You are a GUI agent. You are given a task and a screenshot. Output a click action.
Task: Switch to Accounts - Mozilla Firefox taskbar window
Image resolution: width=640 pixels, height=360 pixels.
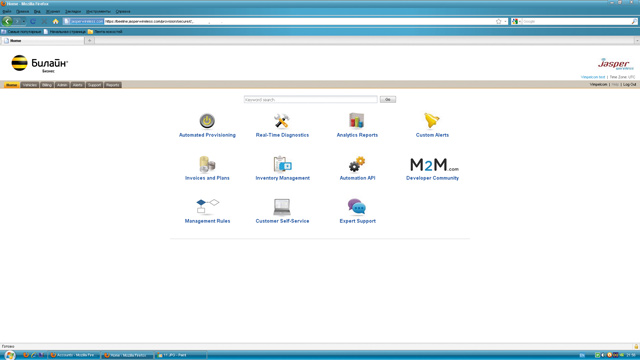pyautogui.click(x=74, y=355)
